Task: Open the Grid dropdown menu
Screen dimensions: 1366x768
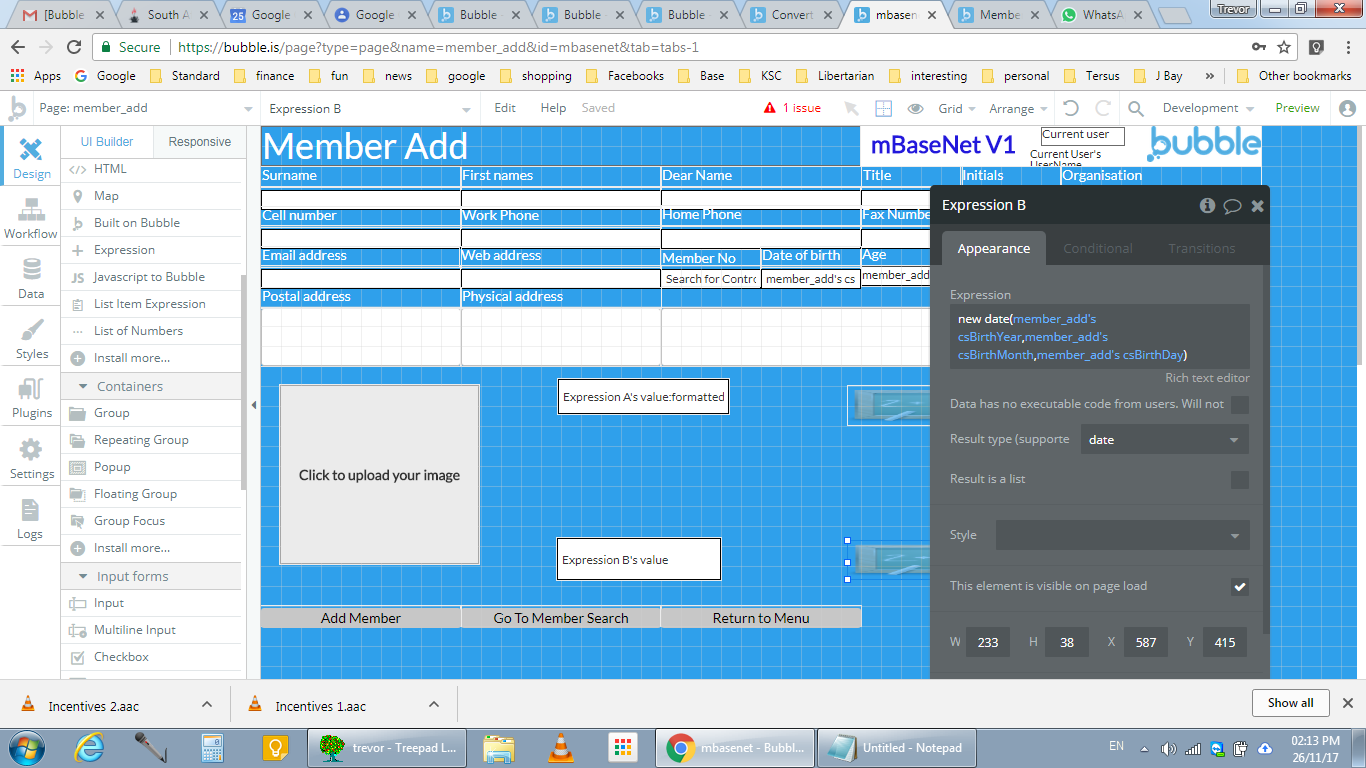Action: [957, 109]
